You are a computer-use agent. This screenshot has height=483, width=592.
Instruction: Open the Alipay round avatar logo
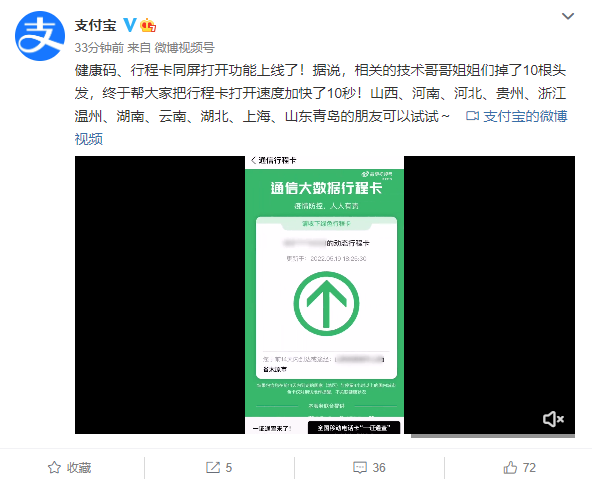(40, 36)
